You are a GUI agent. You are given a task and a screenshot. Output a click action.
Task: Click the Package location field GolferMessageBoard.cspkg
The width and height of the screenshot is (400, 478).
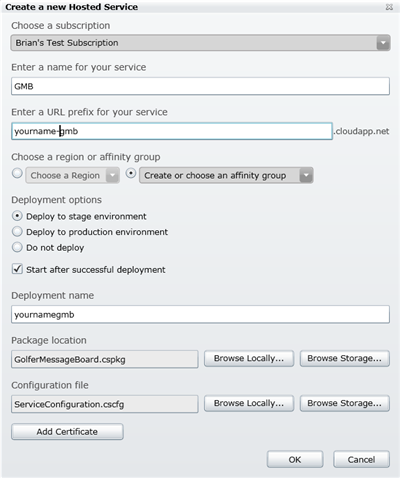105,359
